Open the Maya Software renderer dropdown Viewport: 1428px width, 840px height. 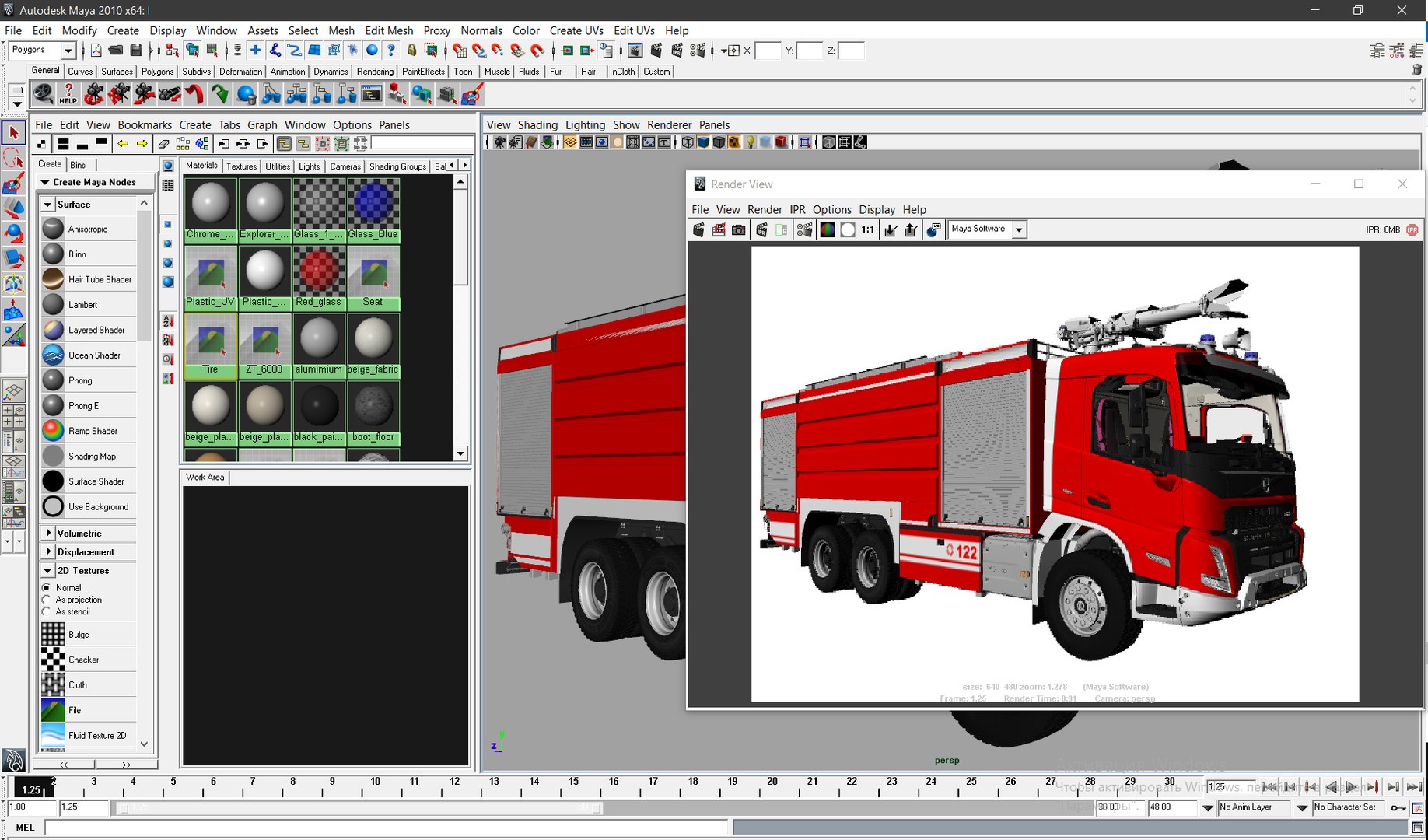point(1019,229)
